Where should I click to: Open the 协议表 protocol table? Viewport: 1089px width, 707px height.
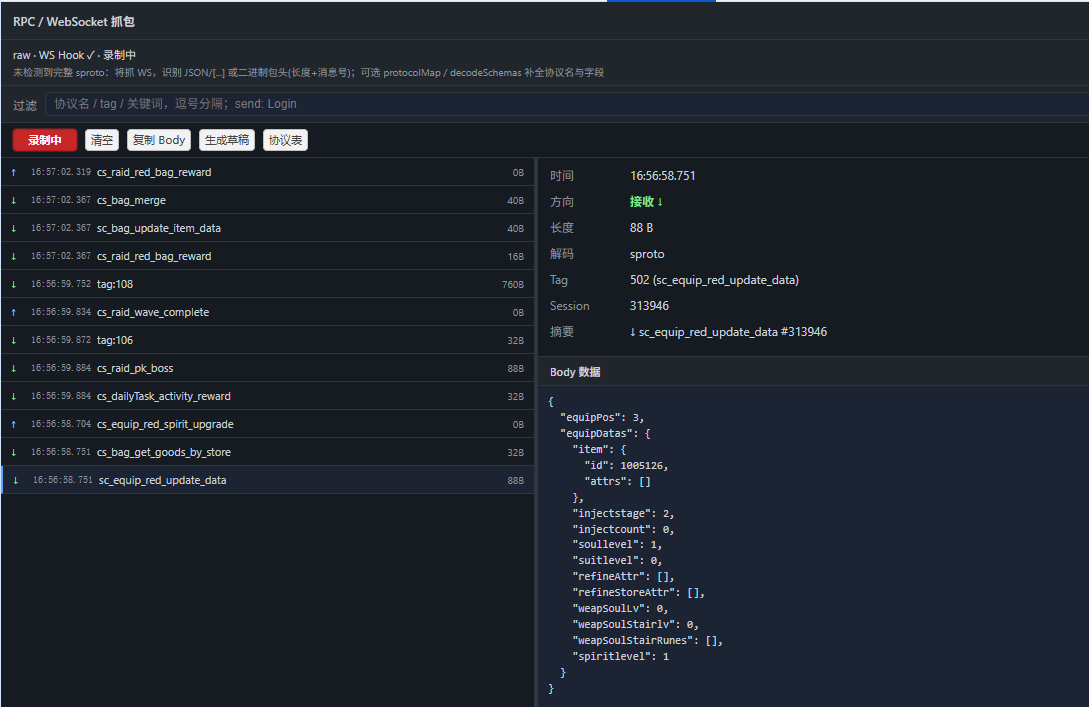[x=285, y=140]
